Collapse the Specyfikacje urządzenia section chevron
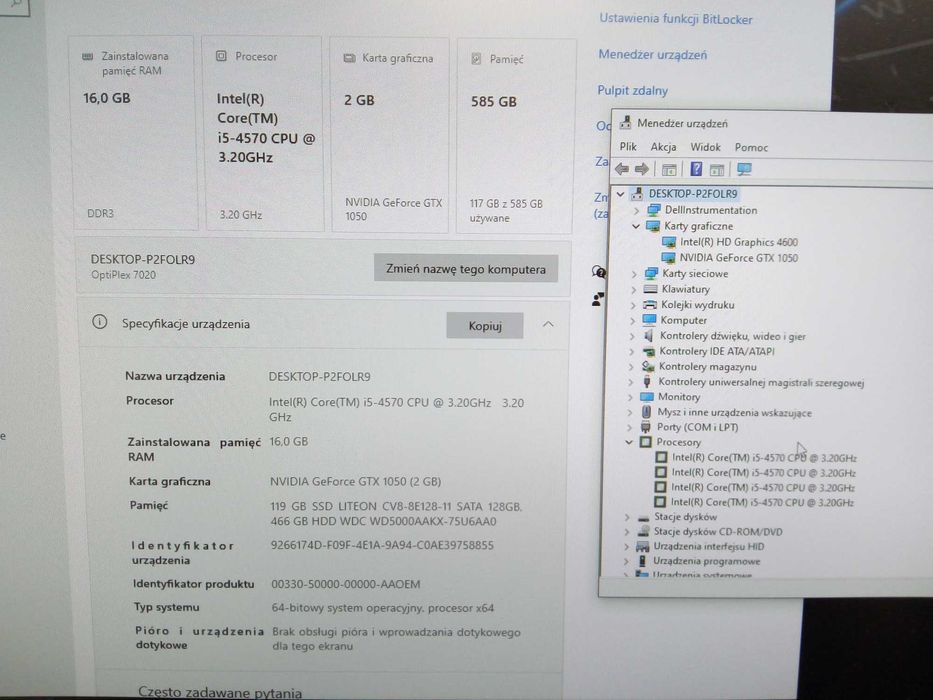This screenshot has height=700, width=933. (548, 324)
